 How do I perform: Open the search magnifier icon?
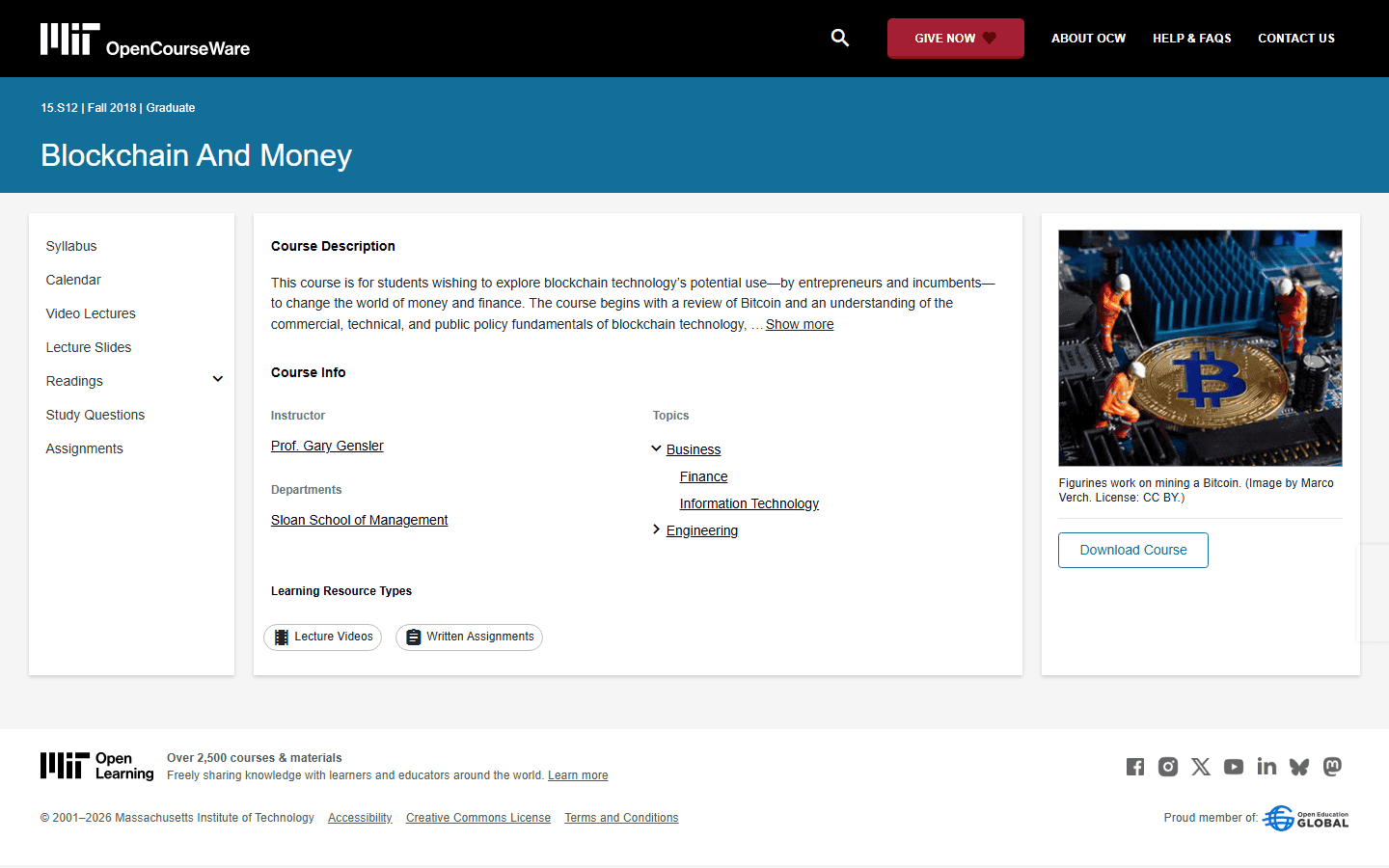tap(840, 38)
